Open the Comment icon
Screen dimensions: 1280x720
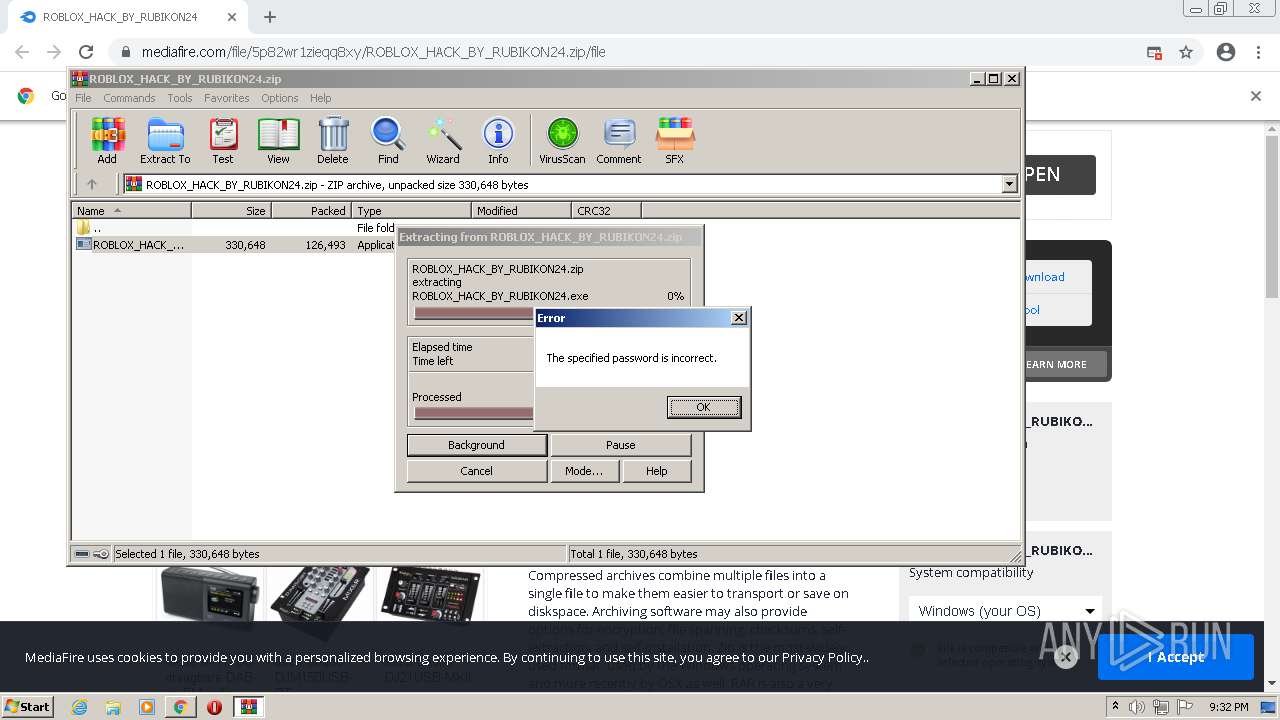pyautogui.click(x=619, y=141)
